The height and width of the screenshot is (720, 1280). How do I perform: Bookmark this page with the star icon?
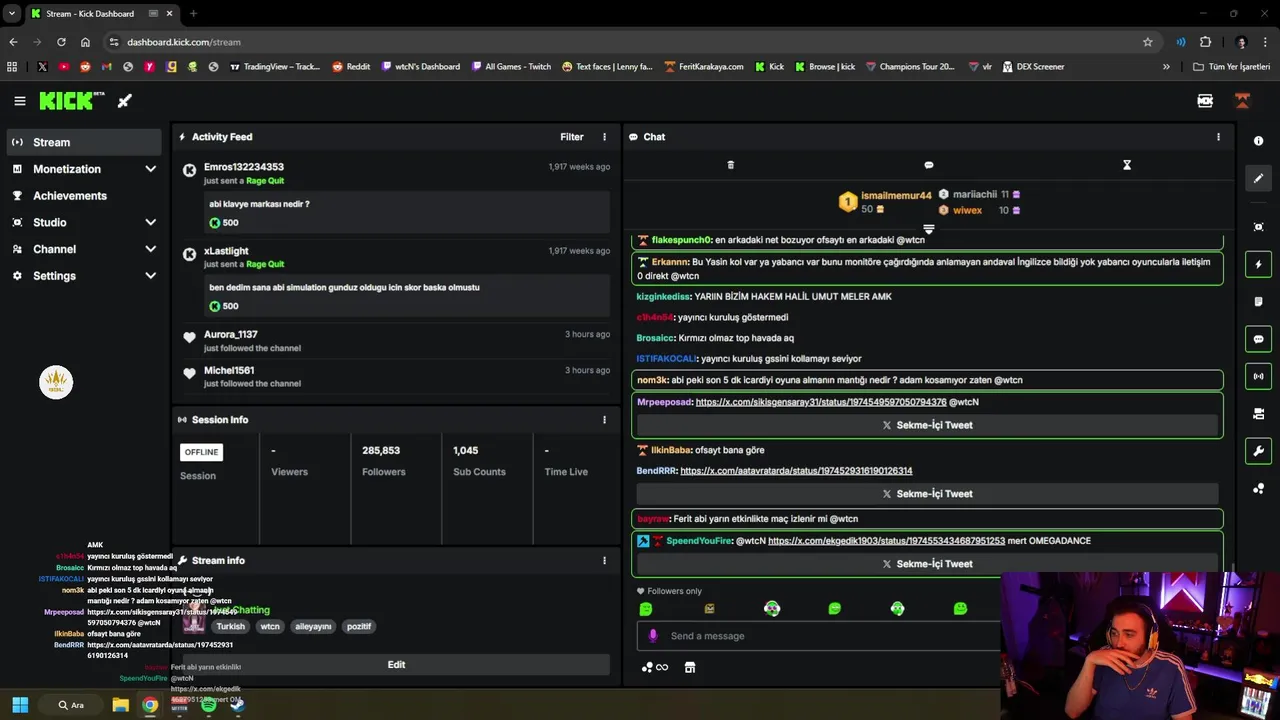[1148, 42]
